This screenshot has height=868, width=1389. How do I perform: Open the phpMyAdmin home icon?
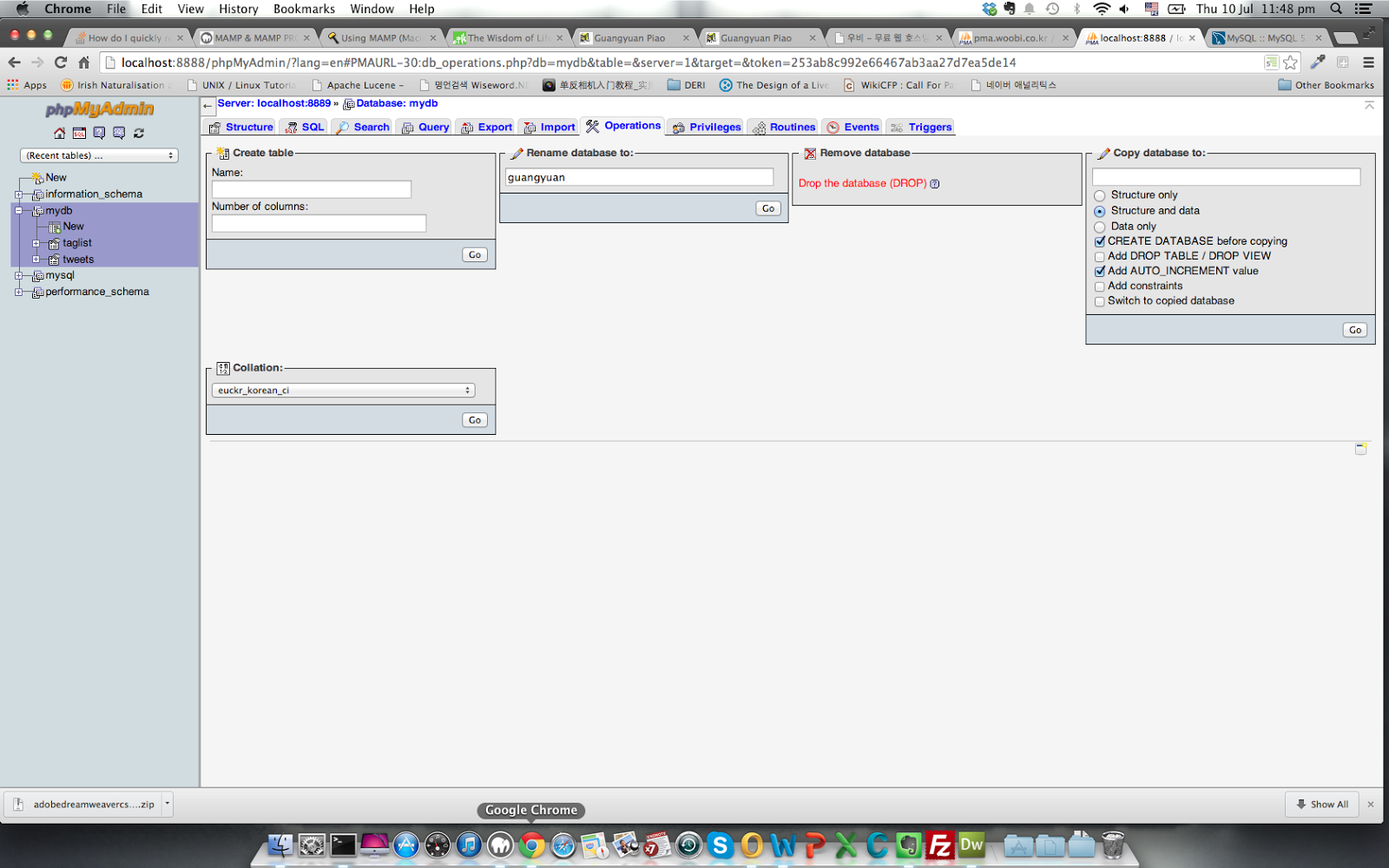coord(59,133)
